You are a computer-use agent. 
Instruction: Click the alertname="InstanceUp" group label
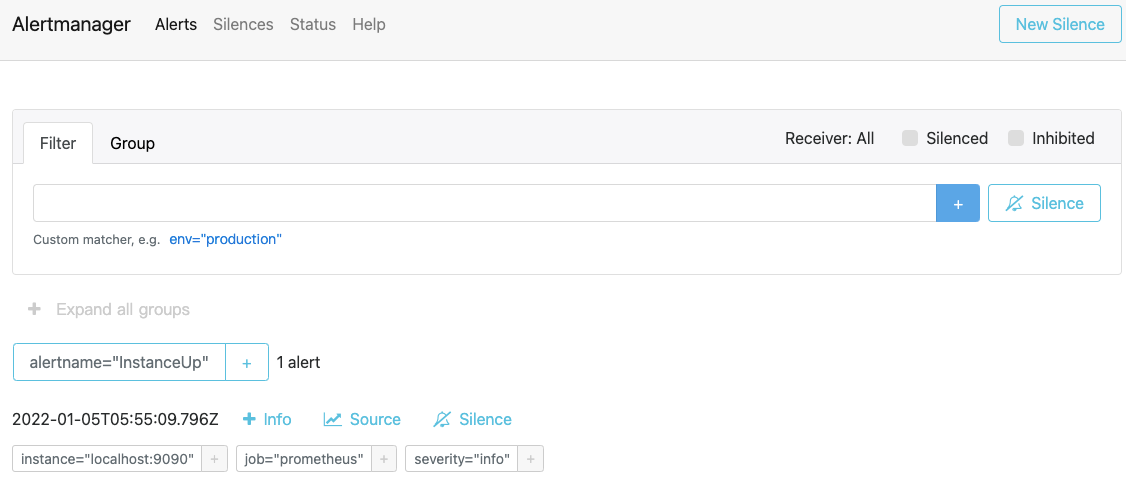coord(119,362)
